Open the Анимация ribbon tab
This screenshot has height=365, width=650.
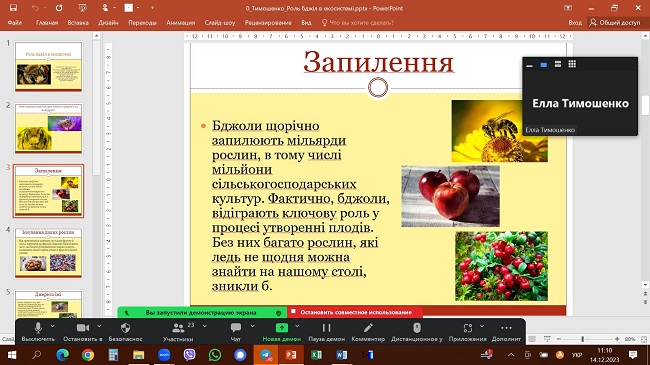[181, 23]
